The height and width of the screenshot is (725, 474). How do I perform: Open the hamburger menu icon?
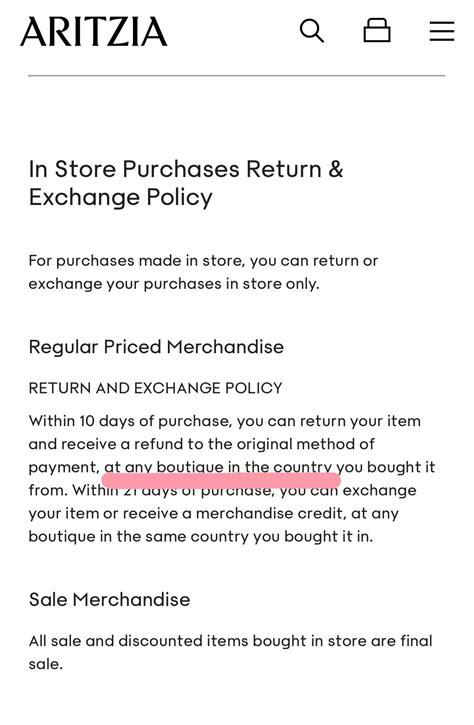point(442,31)
